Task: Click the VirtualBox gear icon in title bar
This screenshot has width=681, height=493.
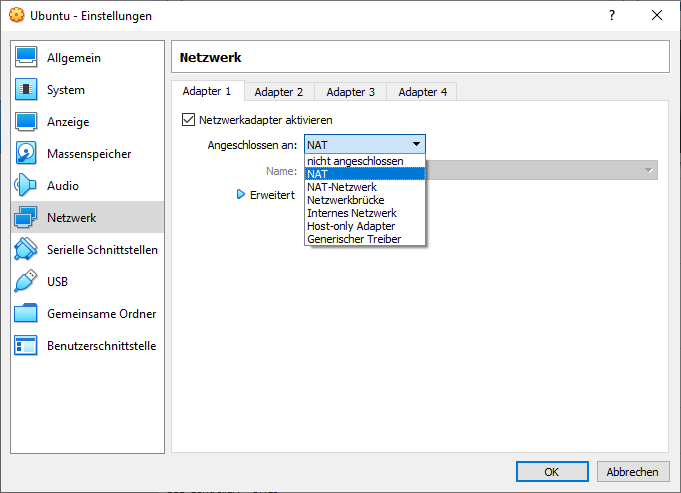Action: (x=17, y=15)
